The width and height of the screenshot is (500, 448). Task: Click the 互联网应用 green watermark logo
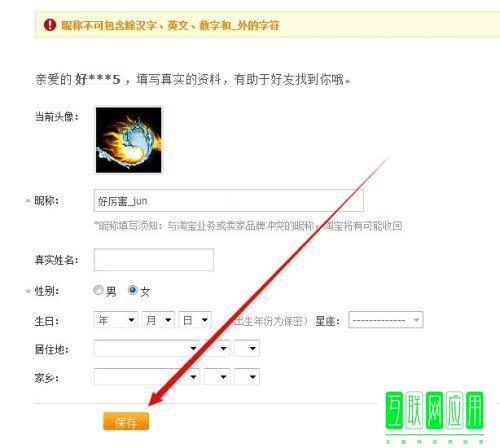pyautogui.click(x=434, y=417)
